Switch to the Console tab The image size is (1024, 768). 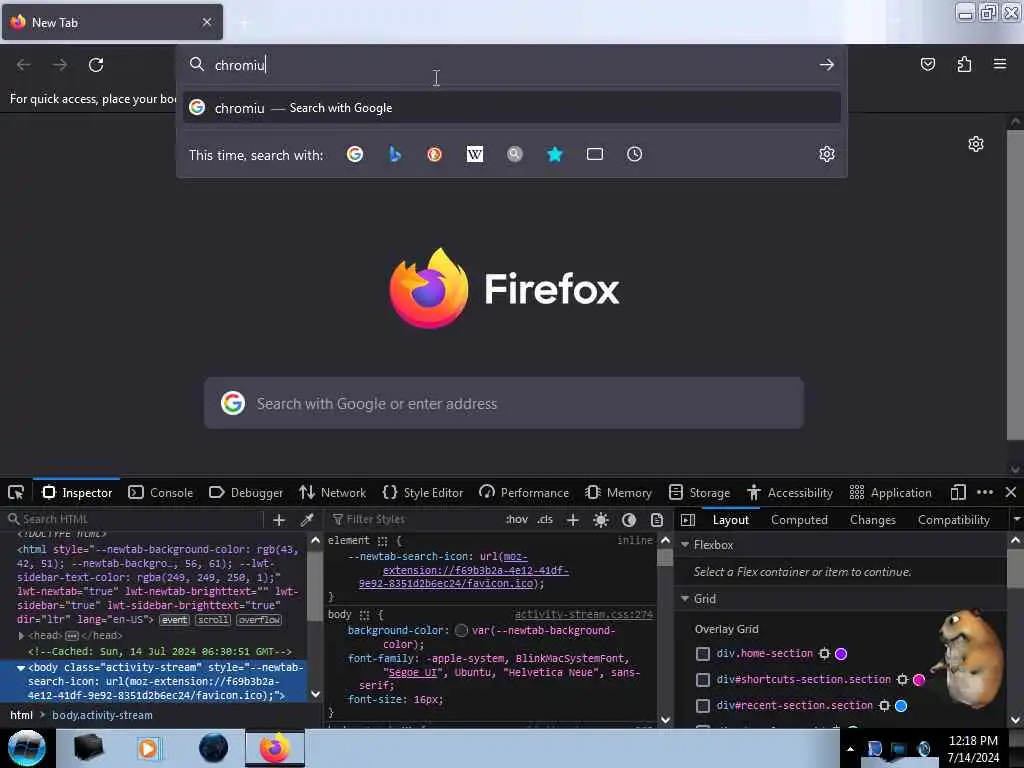pos(161,492)
